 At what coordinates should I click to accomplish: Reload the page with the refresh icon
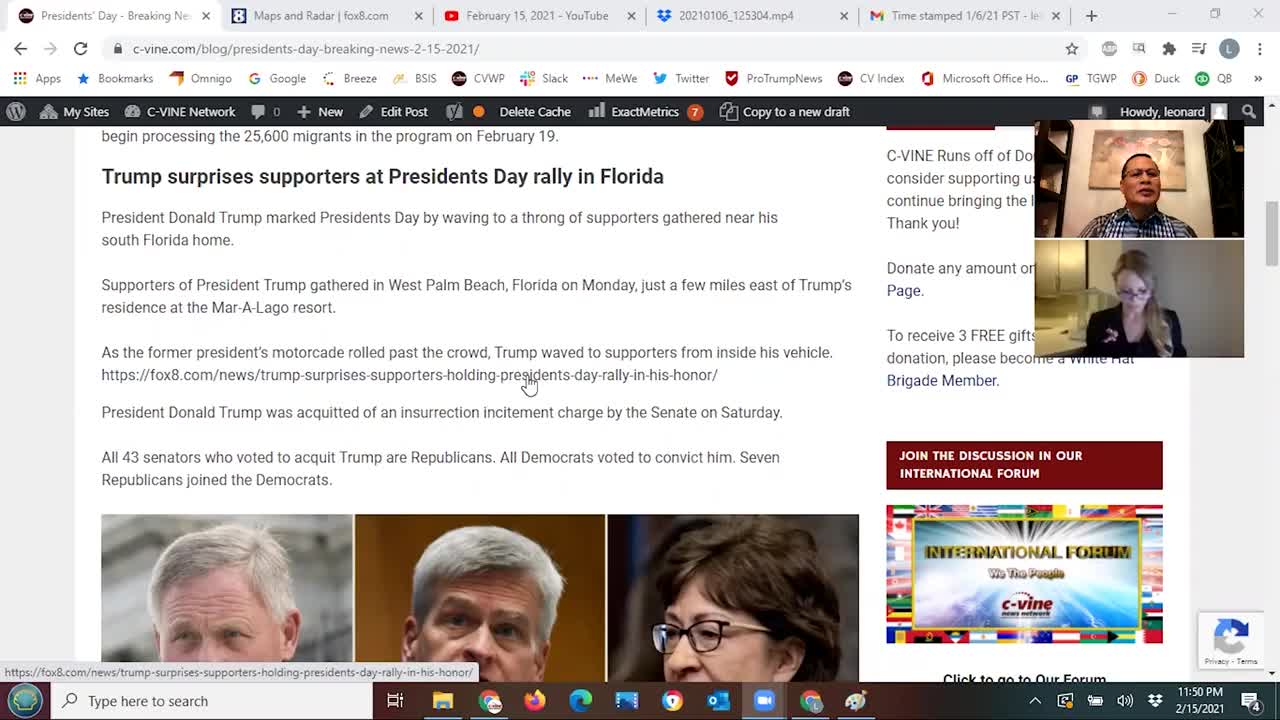(x=80, y=48)
